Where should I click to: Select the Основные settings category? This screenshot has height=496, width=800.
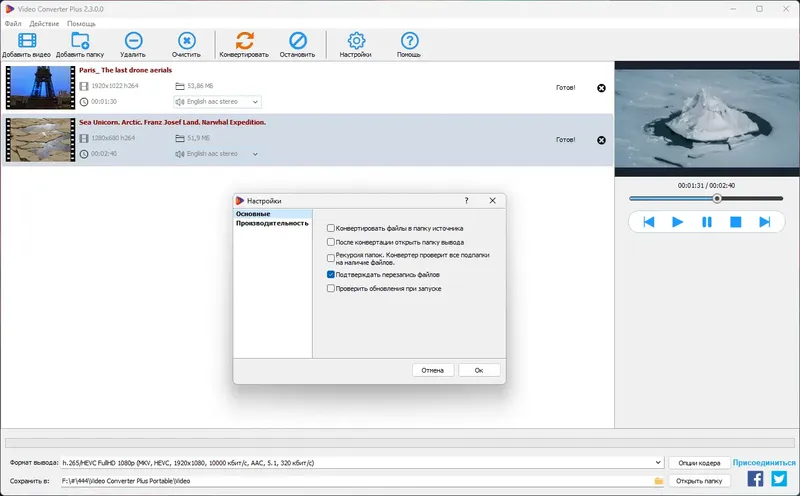pos(272,214)
